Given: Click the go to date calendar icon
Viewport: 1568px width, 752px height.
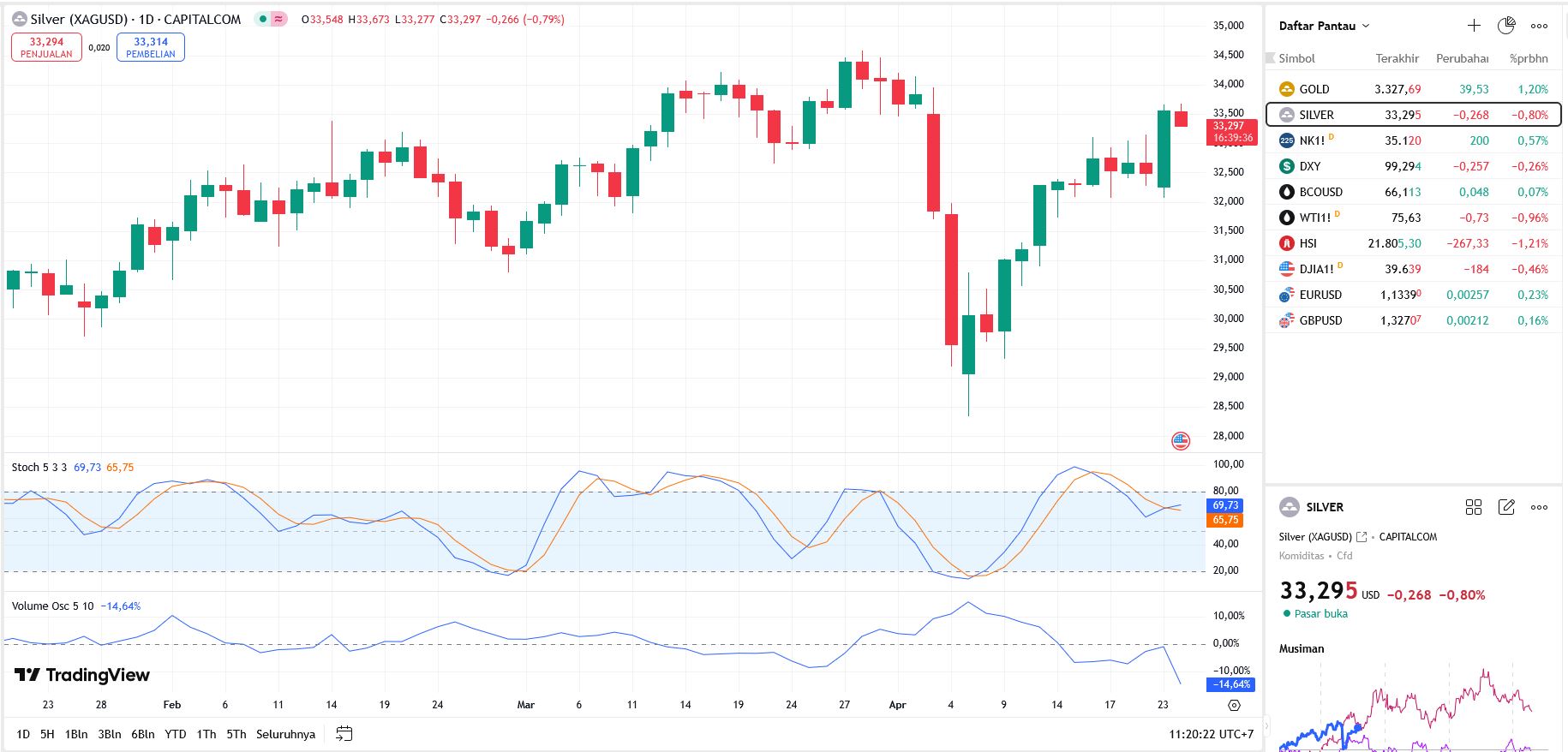Looking at the screenshot, I should coord(344,734).
